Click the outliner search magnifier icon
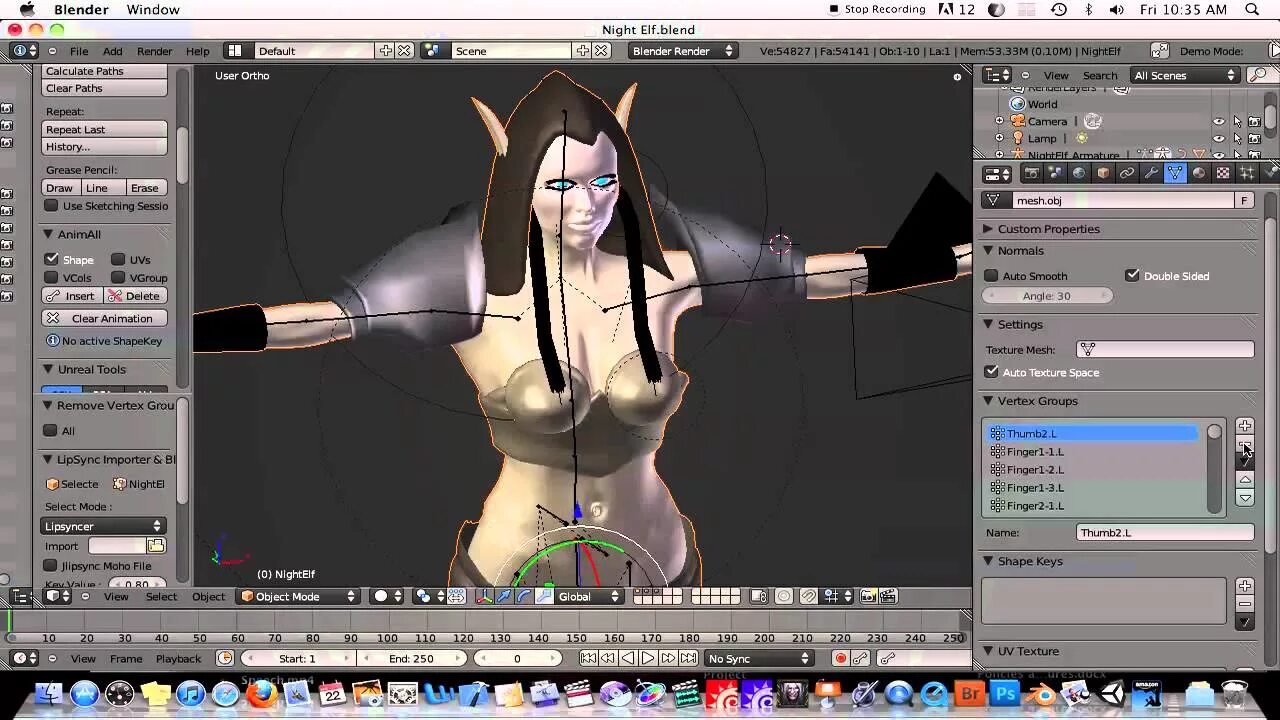Screen dimensions: 1280x720 (1258, 75)
